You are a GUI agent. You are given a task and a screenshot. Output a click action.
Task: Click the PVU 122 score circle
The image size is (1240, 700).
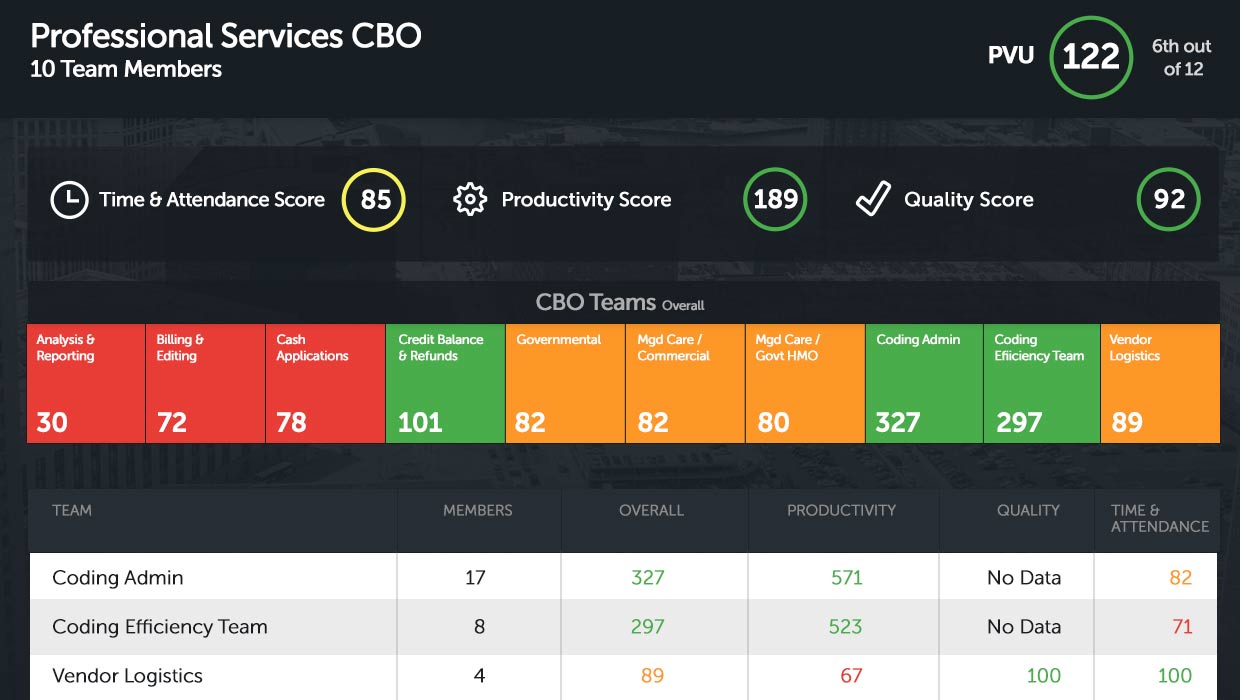click(1090, 57)
